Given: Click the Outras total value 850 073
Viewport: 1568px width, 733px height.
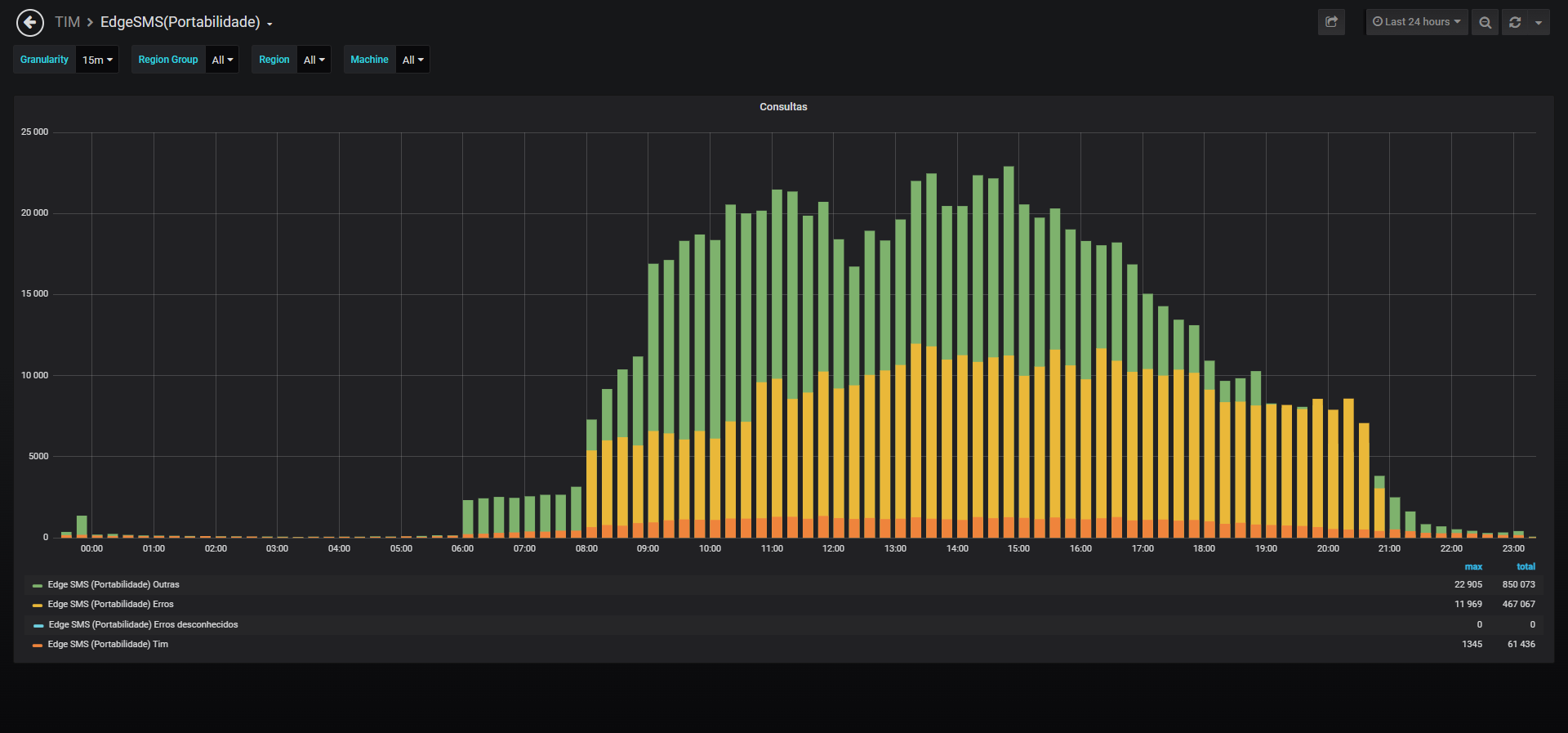Looking at the screenshot, I should tap(1519, 585).
